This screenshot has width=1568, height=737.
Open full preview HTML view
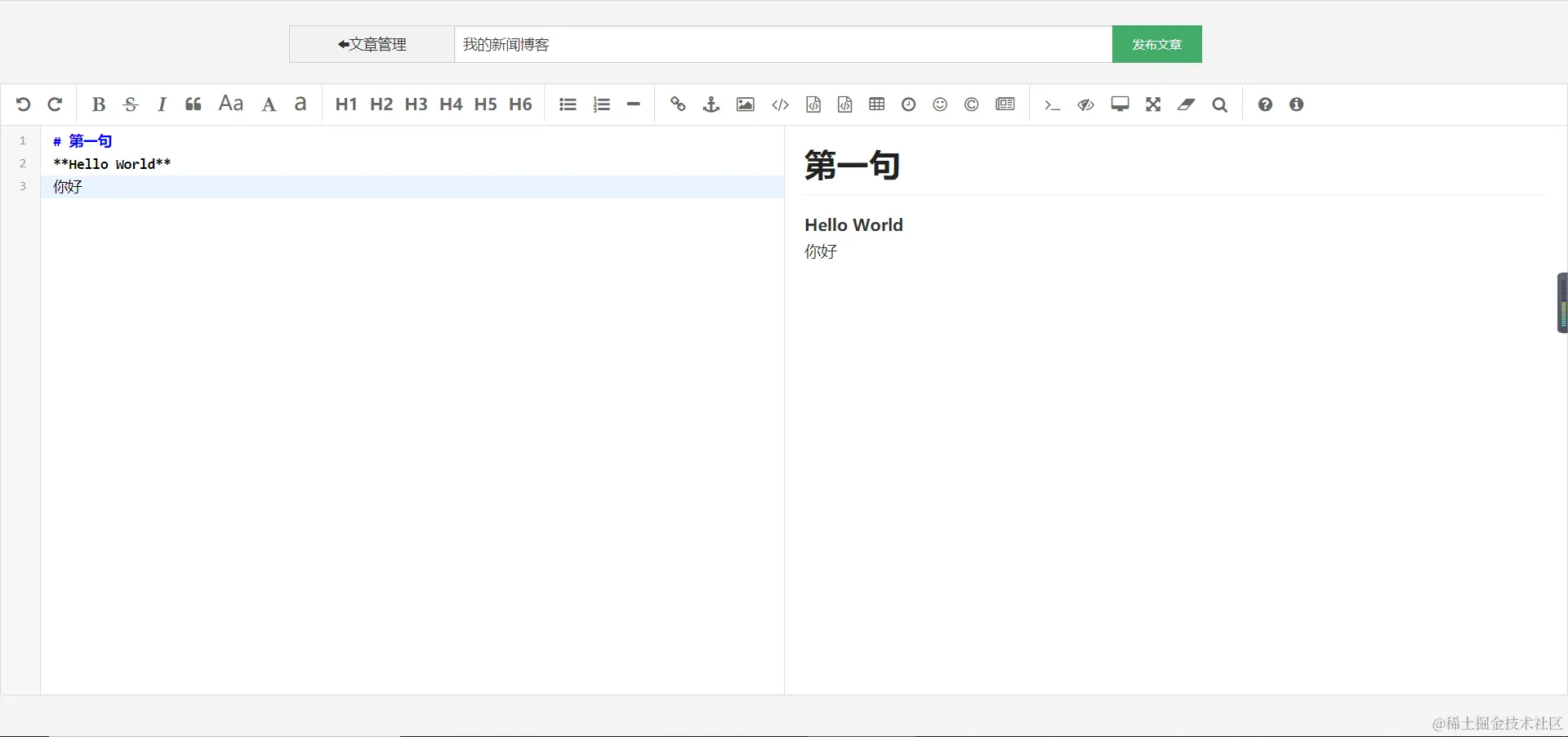coord(1120,104)
